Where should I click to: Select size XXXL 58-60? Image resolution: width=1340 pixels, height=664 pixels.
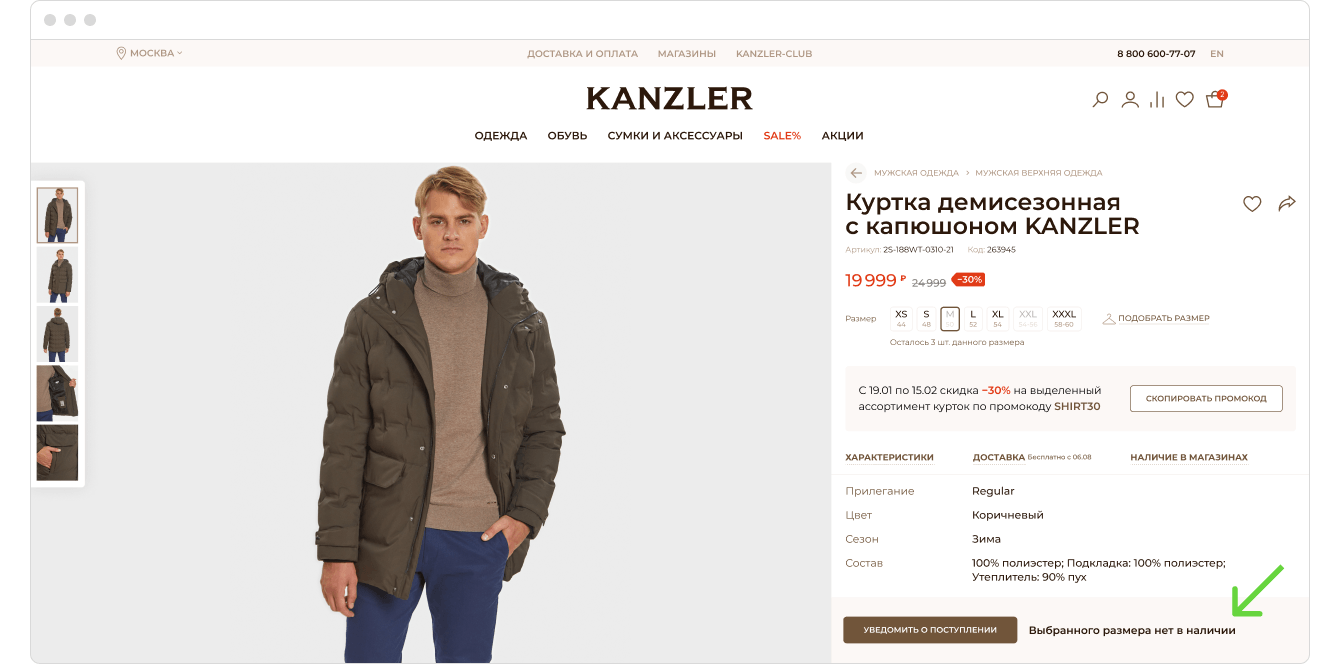1064,319
